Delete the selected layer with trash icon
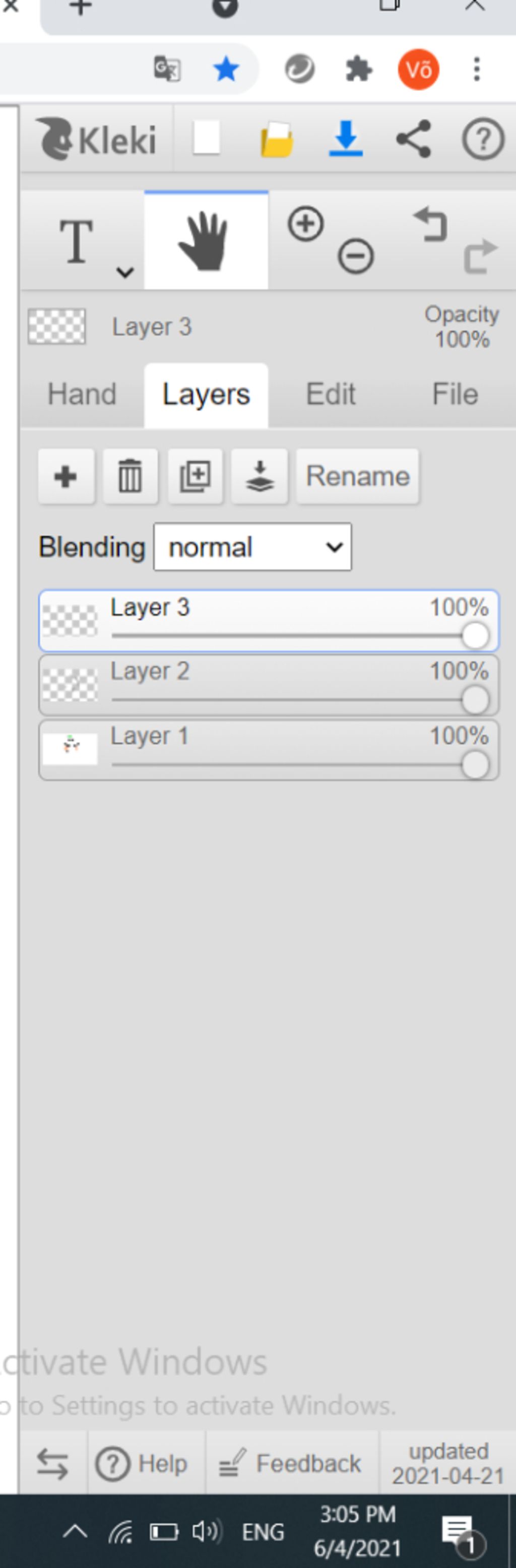516x1568 pixels. pyautogui.click(x=130, y=477)
